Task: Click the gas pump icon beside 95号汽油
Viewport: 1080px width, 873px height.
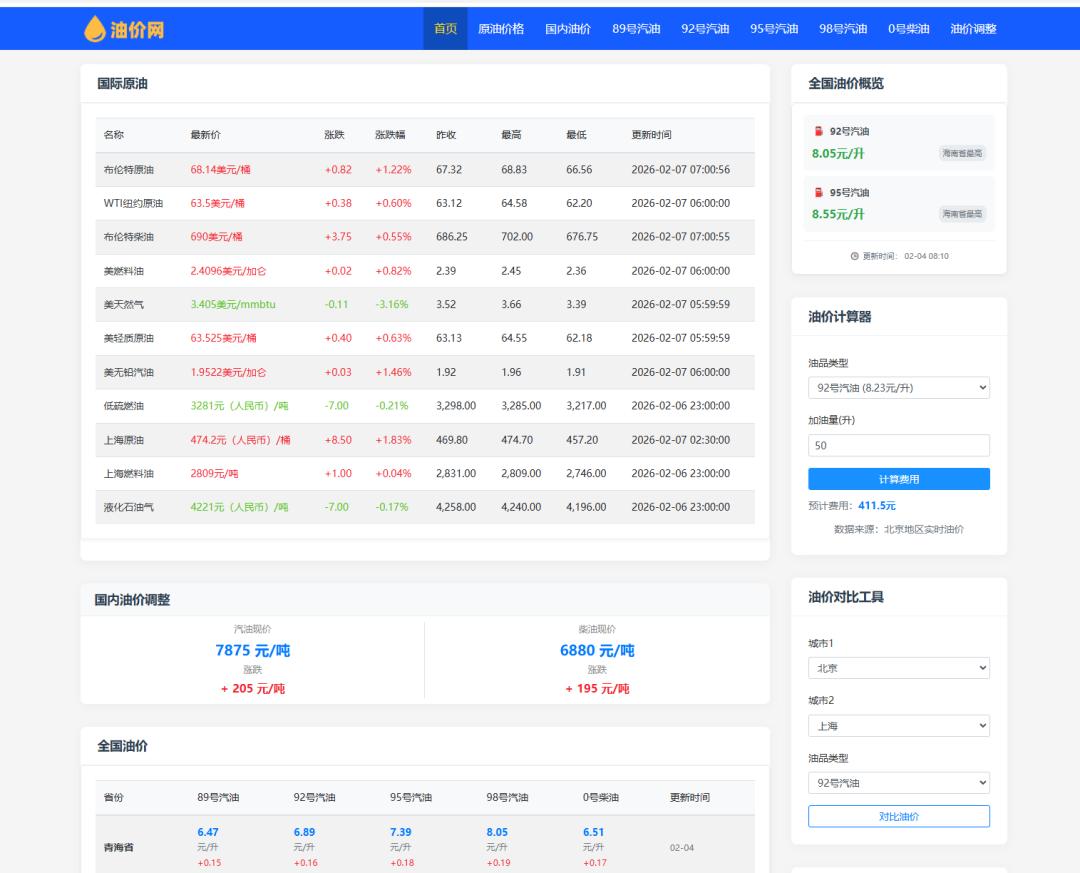Action: [x=818, y=192]
